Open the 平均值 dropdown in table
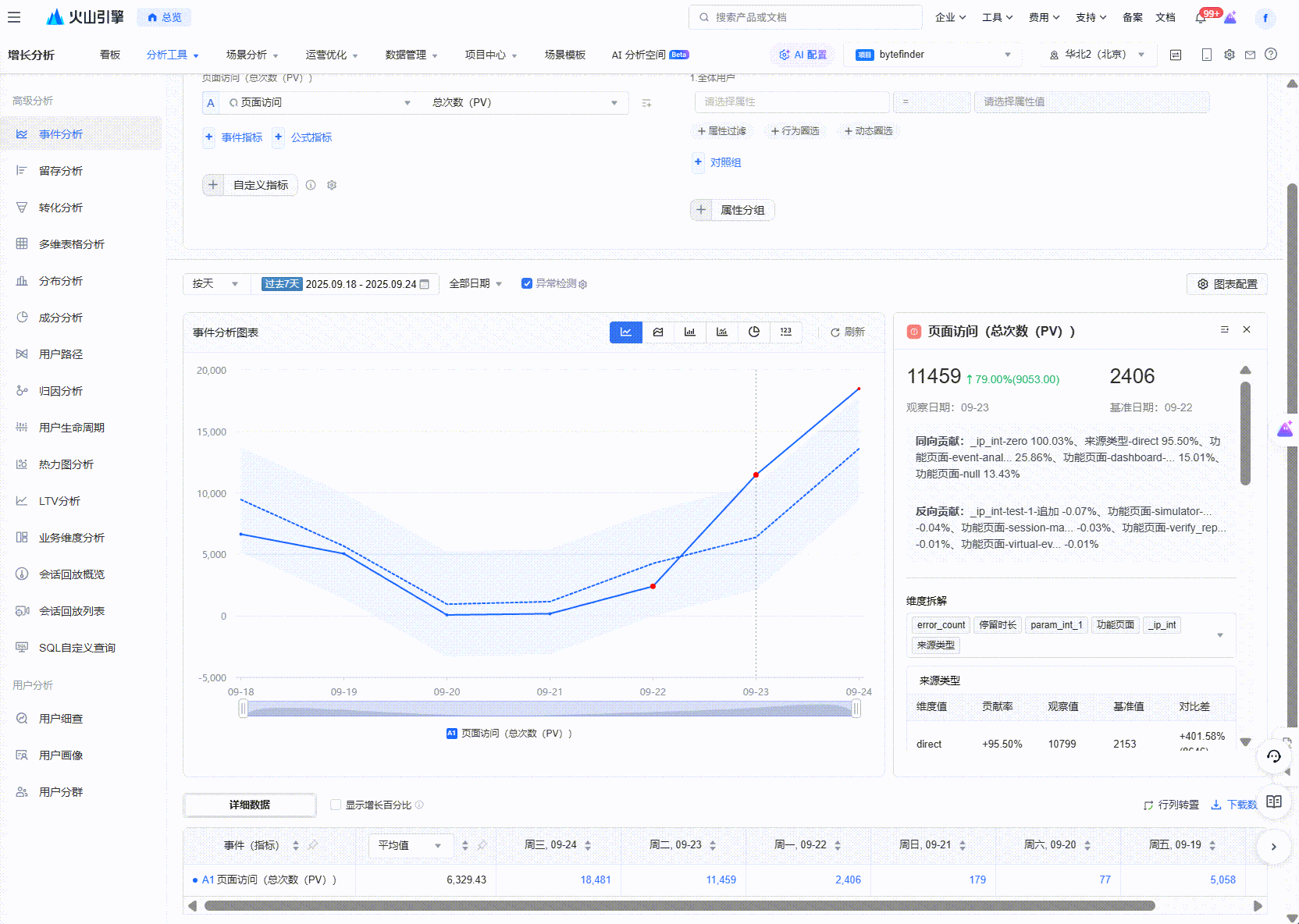The width and height of the screenshot is (1299, 924). 410,845
